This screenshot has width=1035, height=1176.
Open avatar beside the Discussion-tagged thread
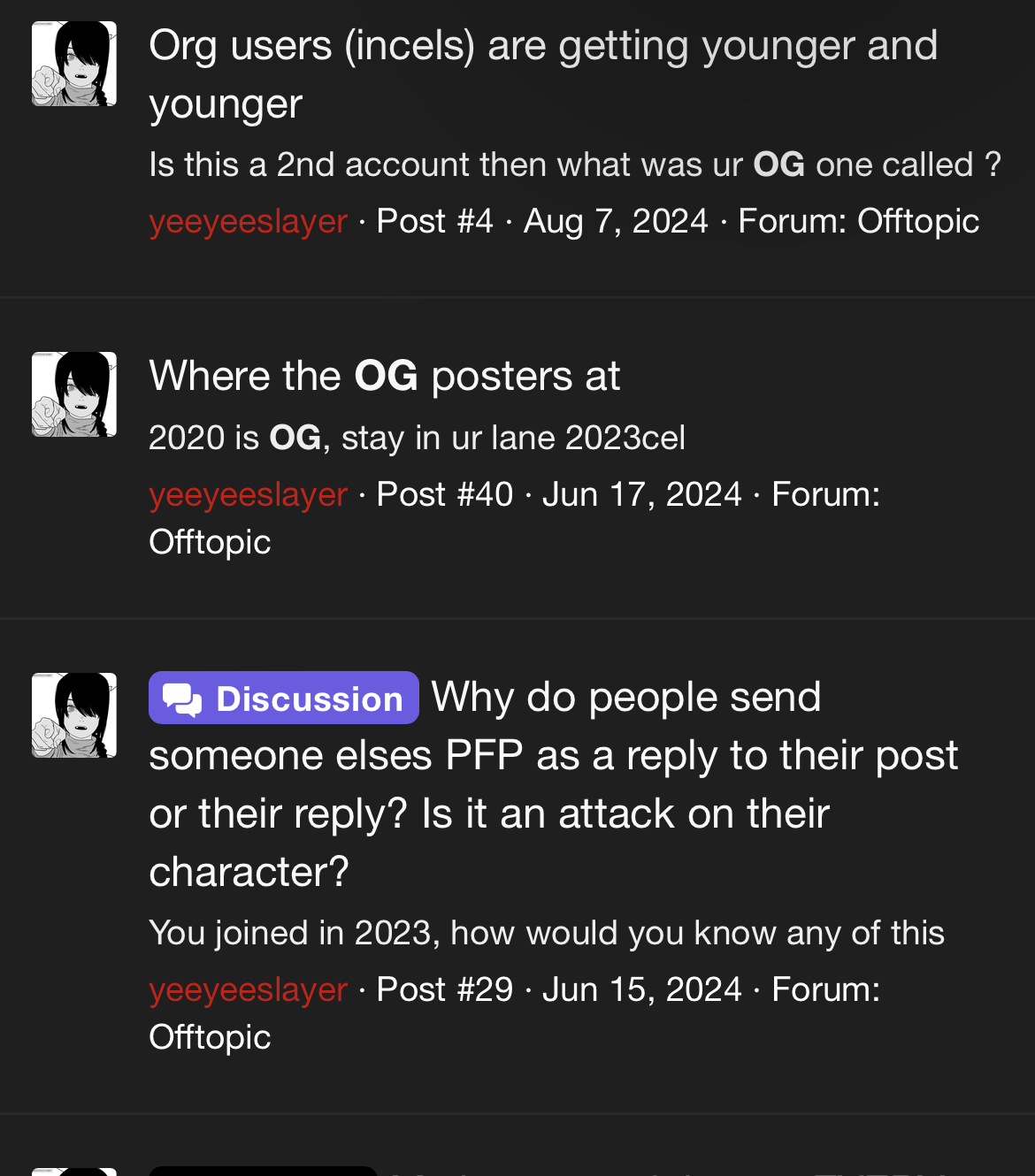coord(74,715)
